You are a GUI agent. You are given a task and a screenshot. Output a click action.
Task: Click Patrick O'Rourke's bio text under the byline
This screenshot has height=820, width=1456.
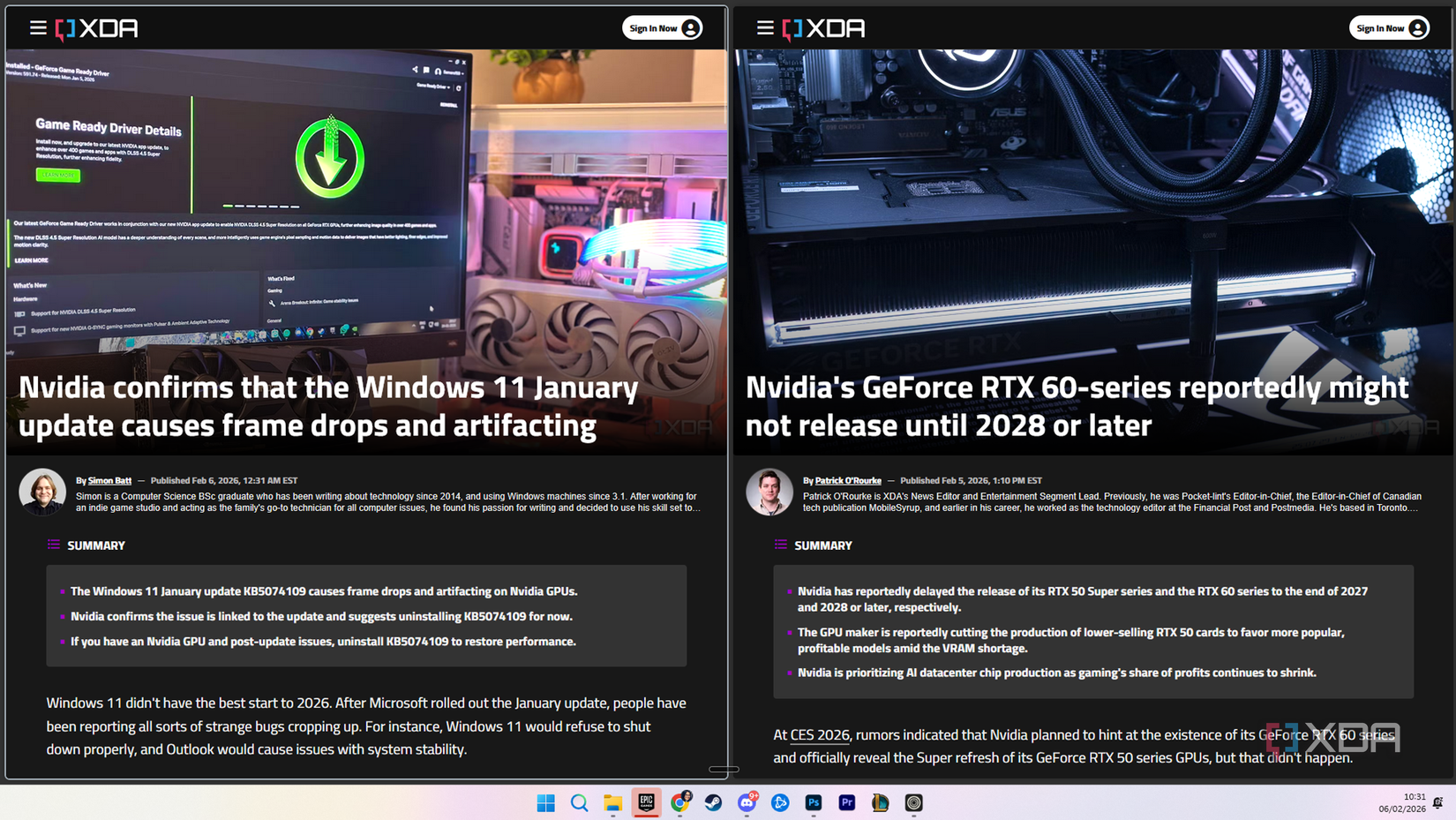(x=1112, y=502)
